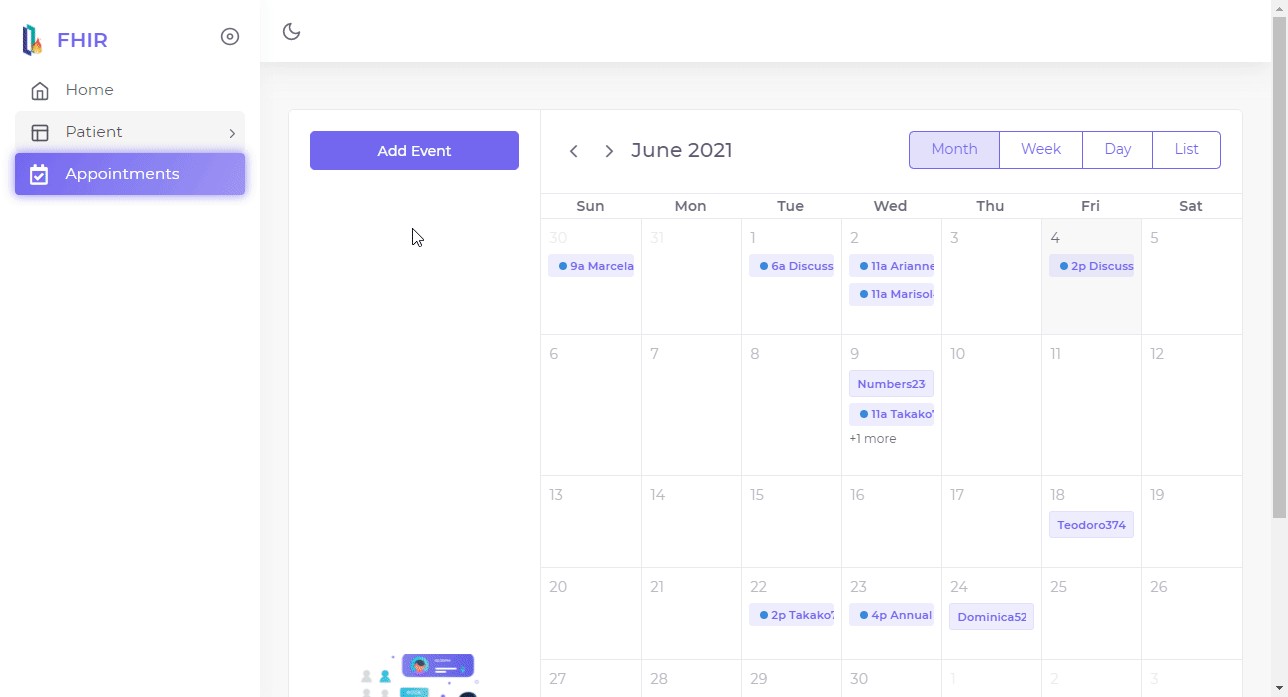The width and height of the screenshot is (1288, 697).
Task: Select the Month view tab
Action: [x=954, y=150]
